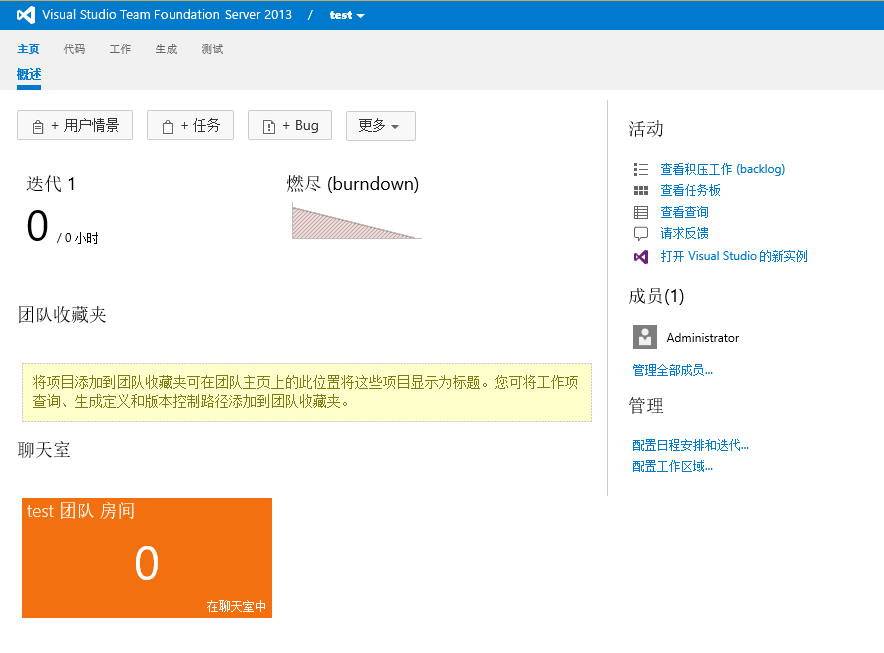Click the burndown chart thumbnail
Image resolution: width=884 pixels, height=653 pixels.
click(x=356, y=222)
